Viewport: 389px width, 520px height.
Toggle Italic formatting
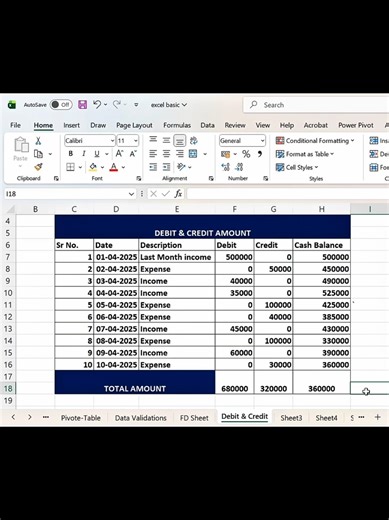pyautogui.click(x=84, y=154)
